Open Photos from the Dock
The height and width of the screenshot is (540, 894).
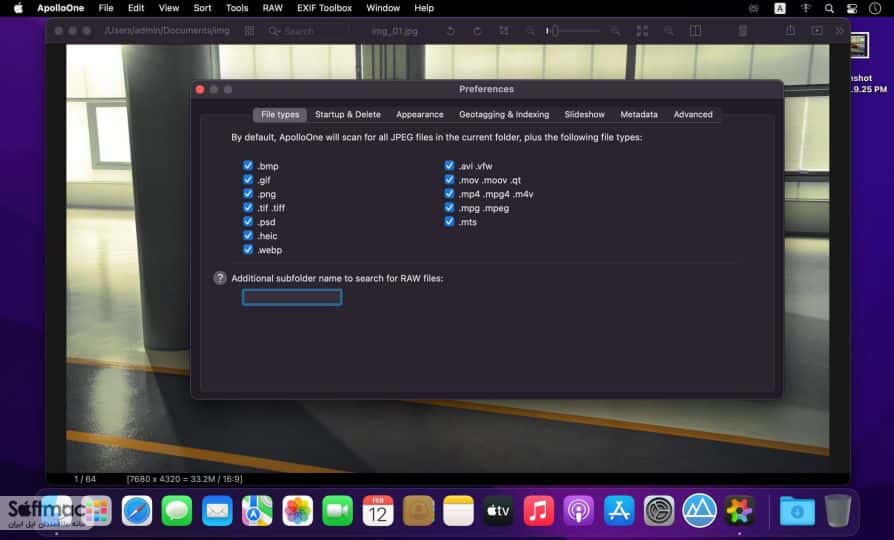(298, 510)
